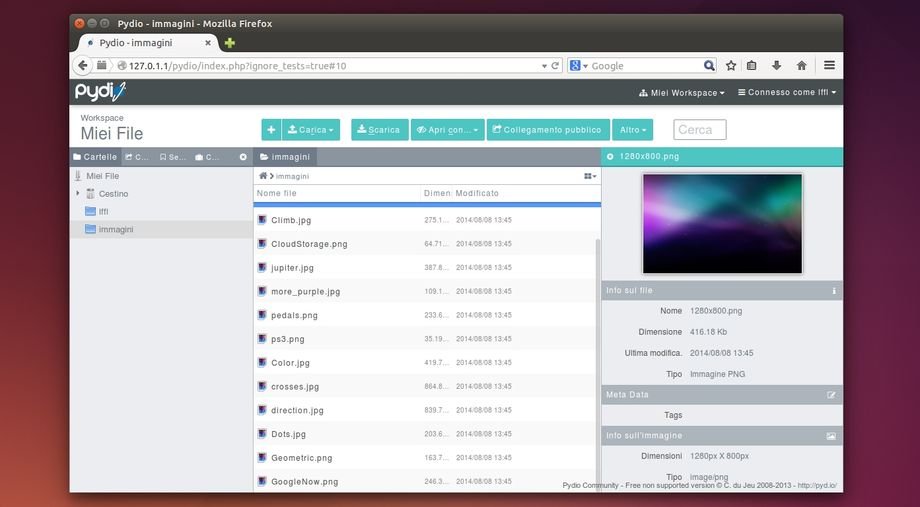Screen dimensions: 920x507
Task: Click the Meta Data edit icon
Action: 831,395
